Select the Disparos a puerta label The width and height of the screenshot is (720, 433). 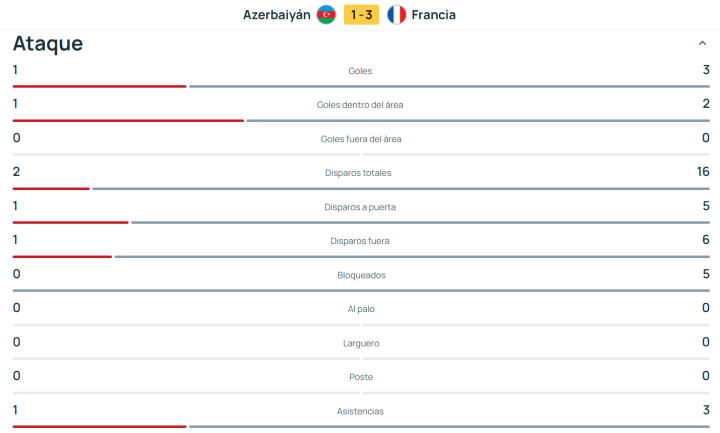(360, 207)
